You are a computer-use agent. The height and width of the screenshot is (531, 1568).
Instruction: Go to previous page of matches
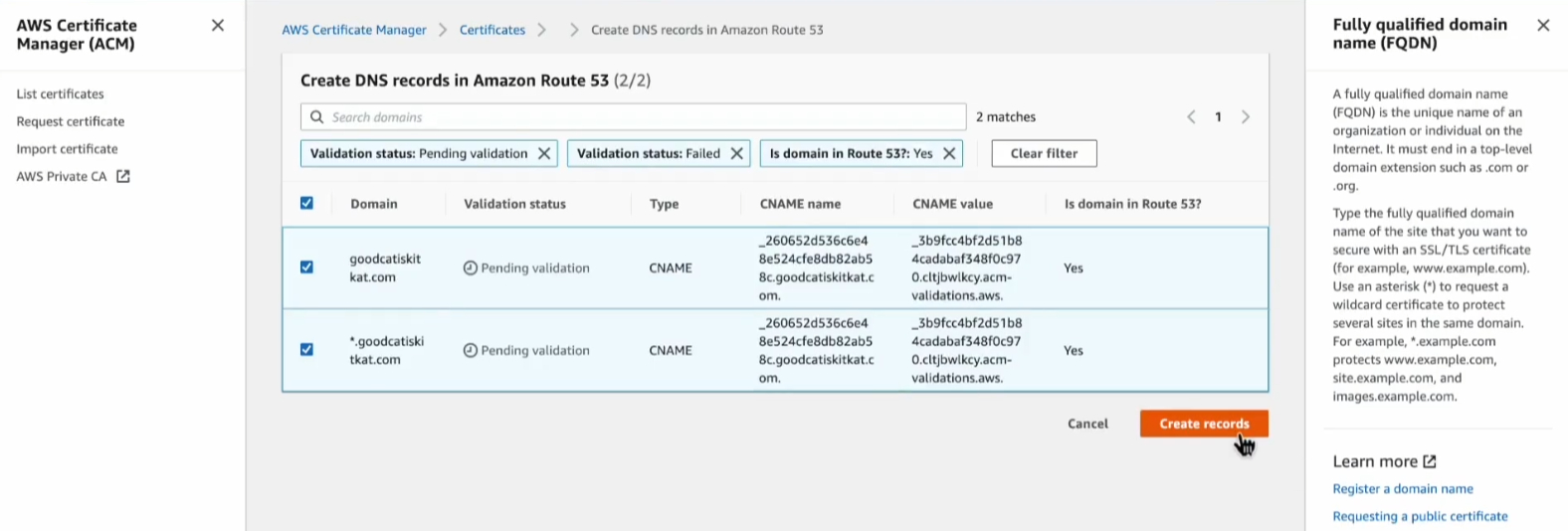(x=1191, y=117)
